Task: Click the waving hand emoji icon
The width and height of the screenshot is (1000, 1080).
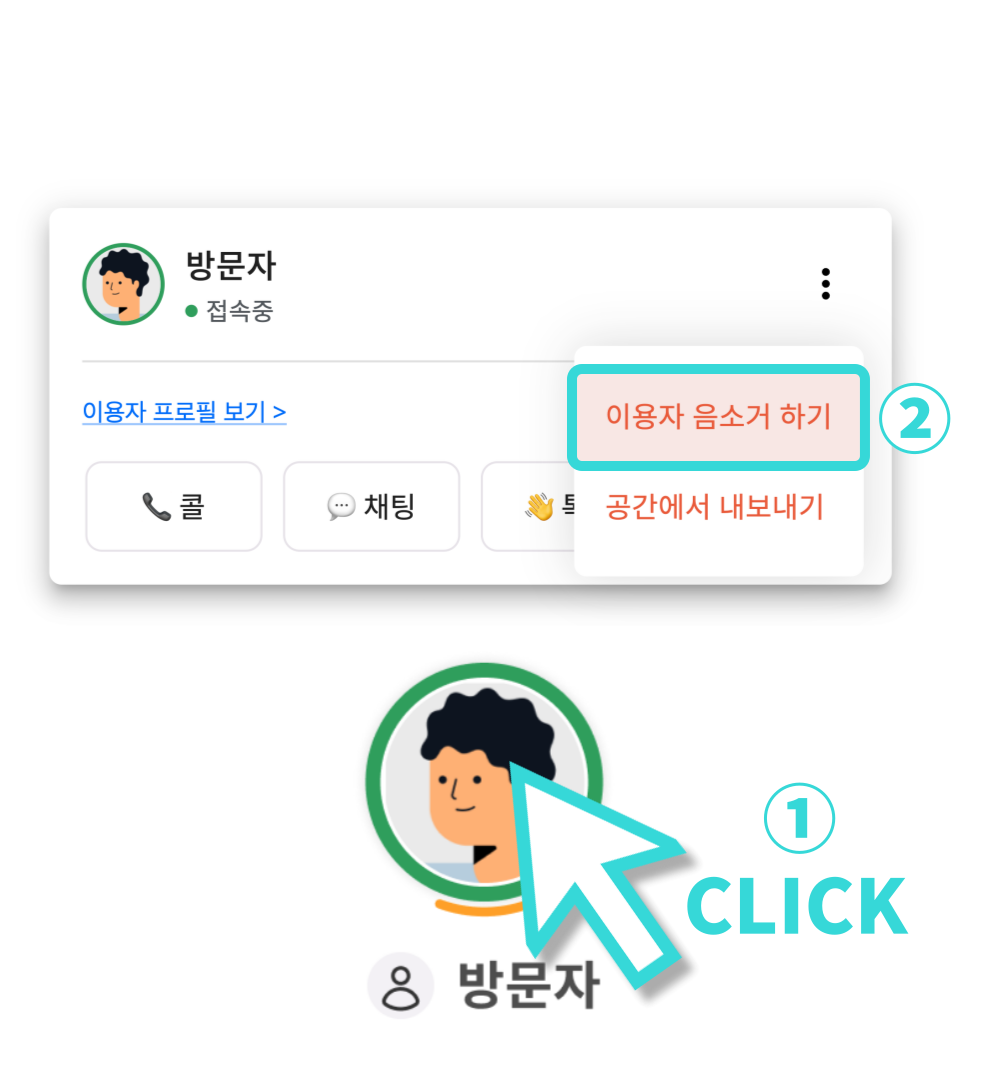Action: 539,507
